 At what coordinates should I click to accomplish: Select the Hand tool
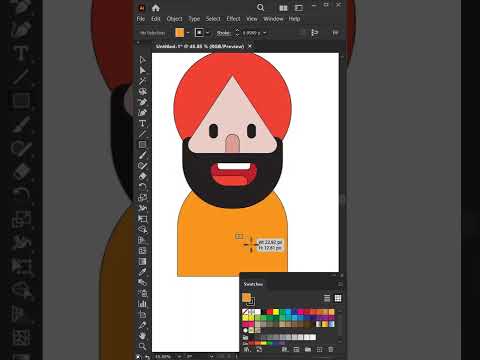click(x=142, y=335)
